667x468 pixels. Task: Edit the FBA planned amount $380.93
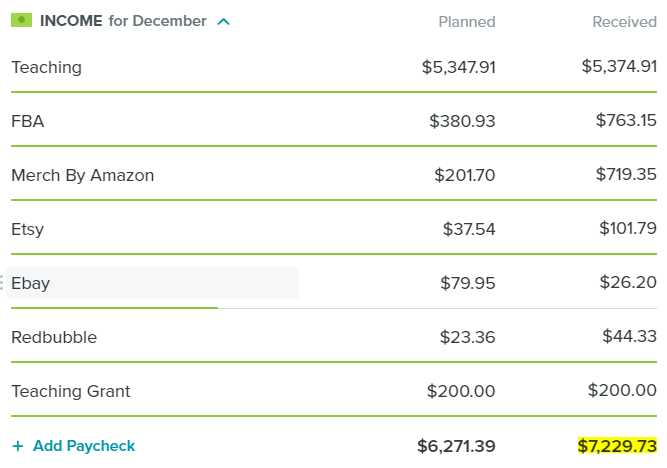tap(462, 121)
